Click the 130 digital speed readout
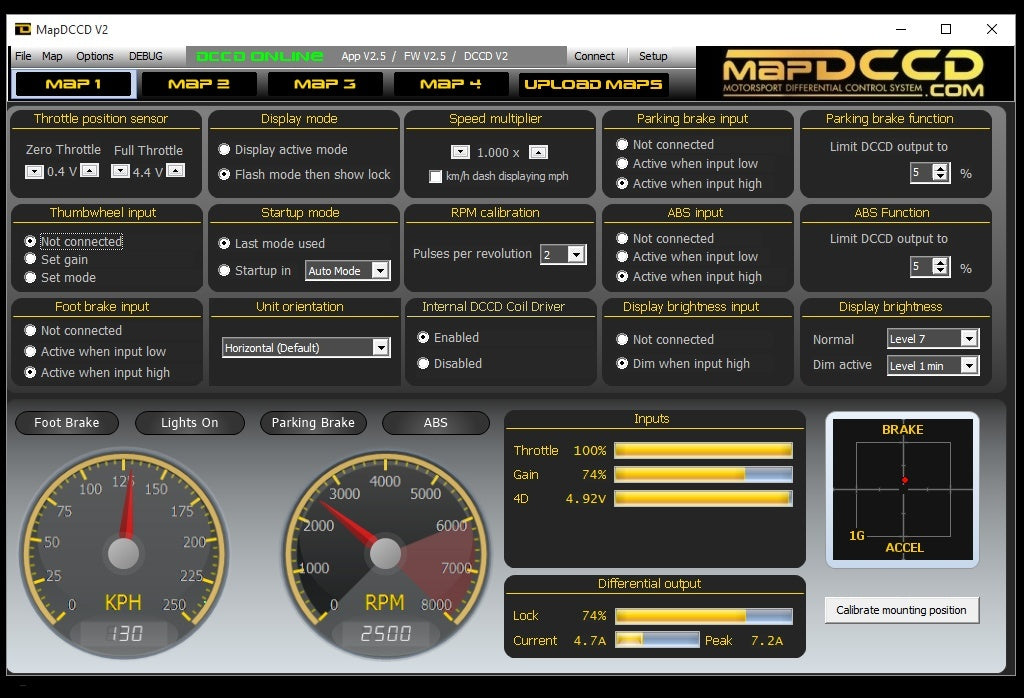The width and height of the screenshot is (1024, 698). (x=123, y=633)
